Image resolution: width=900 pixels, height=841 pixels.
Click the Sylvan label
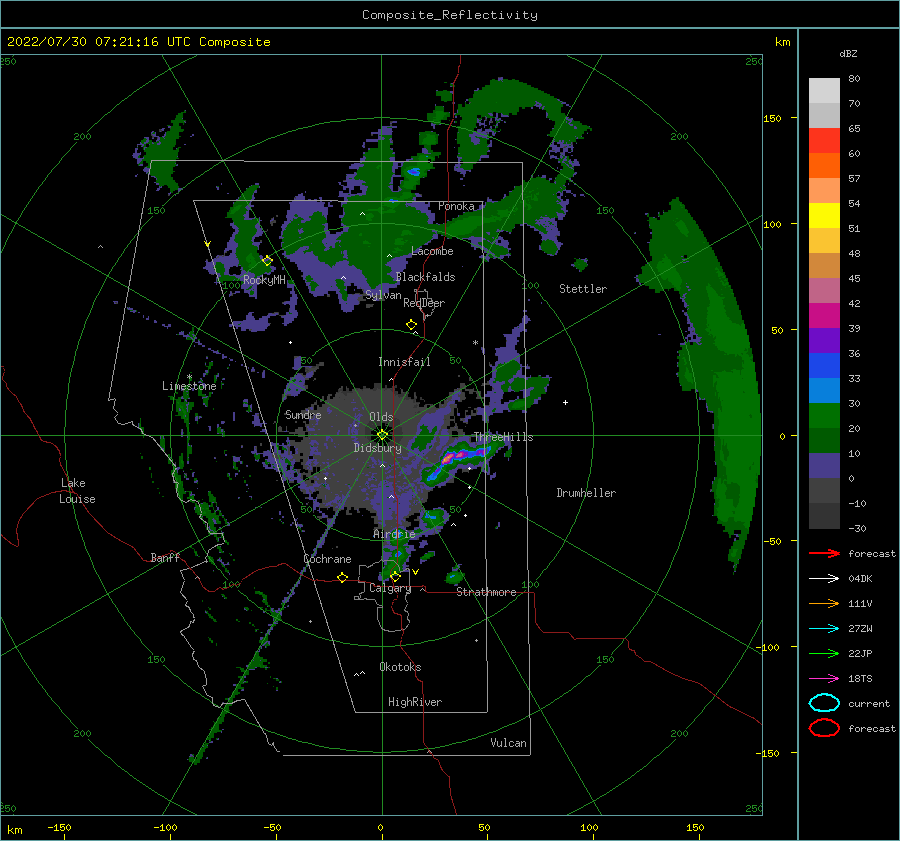point(383,295)
